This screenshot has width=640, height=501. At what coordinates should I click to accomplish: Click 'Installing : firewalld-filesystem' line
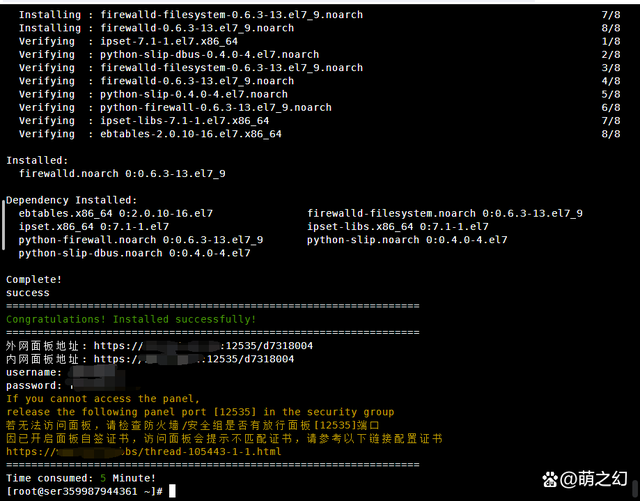point(191,15)
